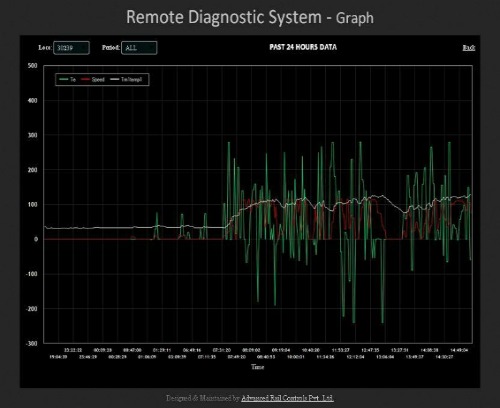
Task: Click the PAST 24 HOURS DATA heading
Action: click(x=303, y=47)
